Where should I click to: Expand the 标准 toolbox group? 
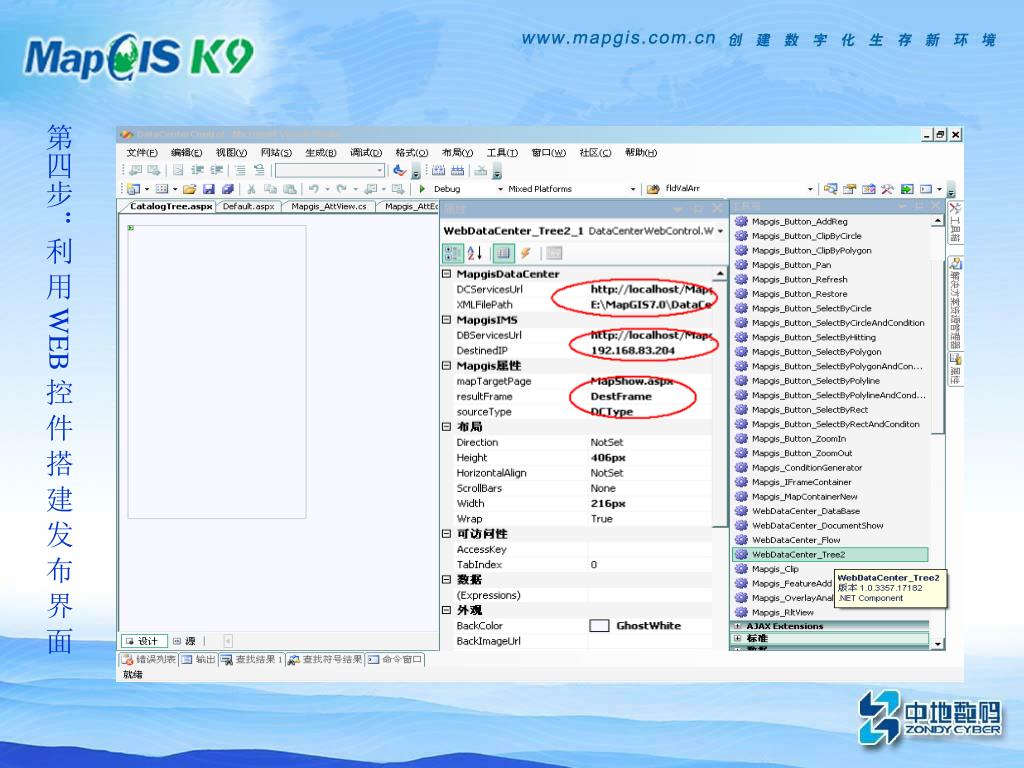pyautogui.click(x=738, y=638)
